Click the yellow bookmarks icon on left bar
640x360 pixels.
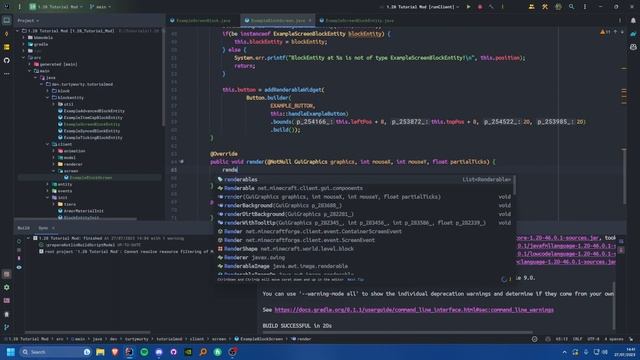pyautogui.click(x=7, y=47)
